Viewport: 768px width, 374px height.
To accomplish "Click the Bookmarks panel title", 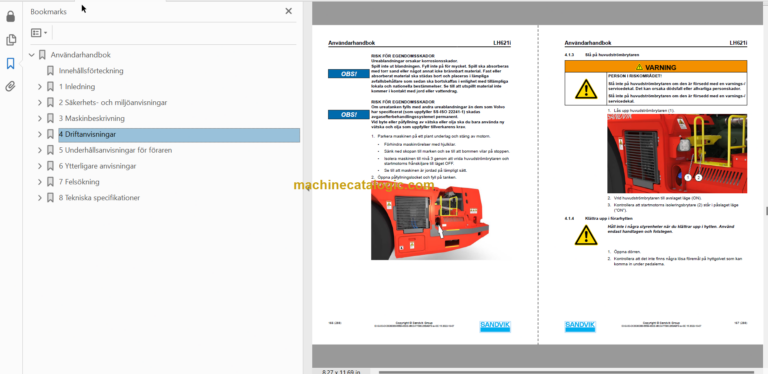I will pos(48,11).
